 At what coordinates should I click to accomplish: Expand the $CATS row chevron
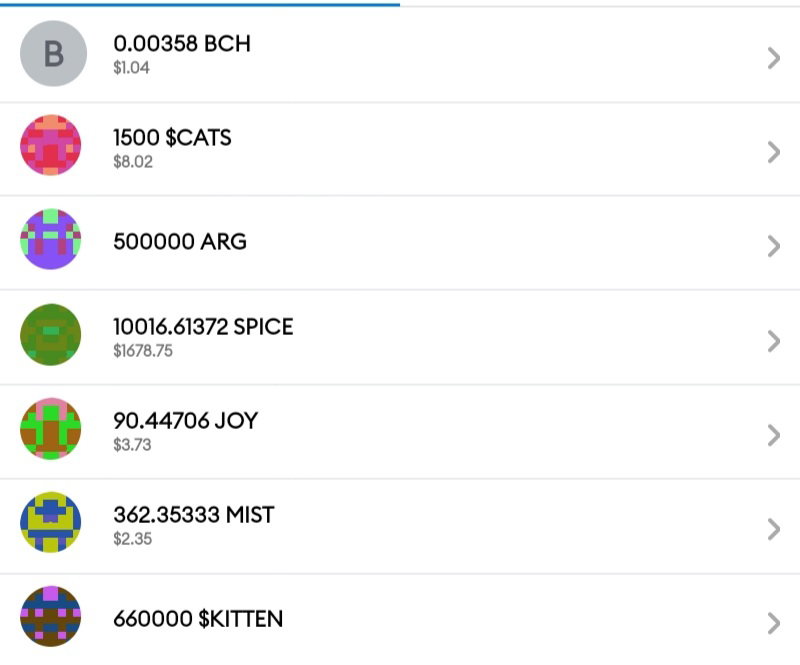774,152
